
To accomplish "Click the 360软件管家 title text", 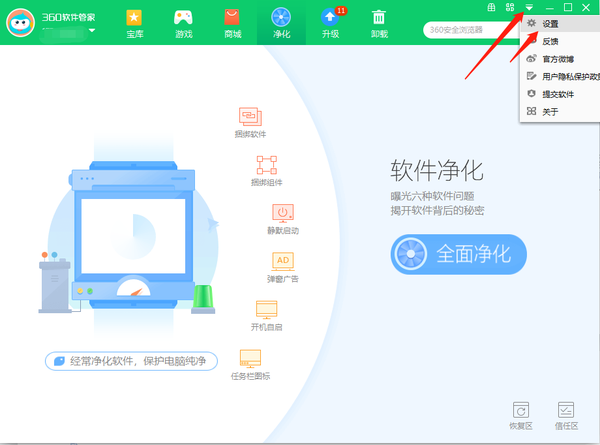I will (x=68, y=17).
